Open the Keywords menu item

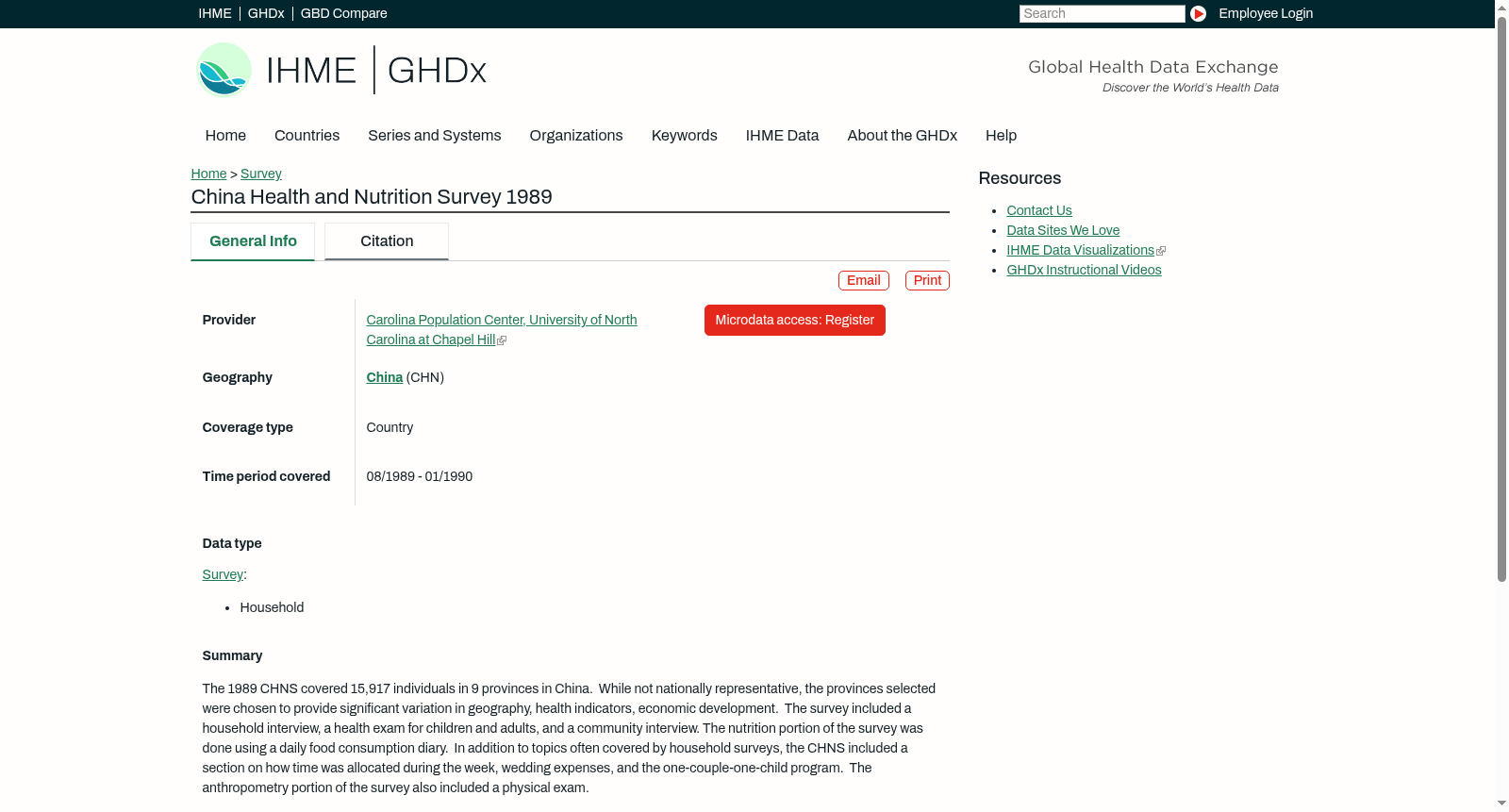pyautogui.click(x=684, y=136)
